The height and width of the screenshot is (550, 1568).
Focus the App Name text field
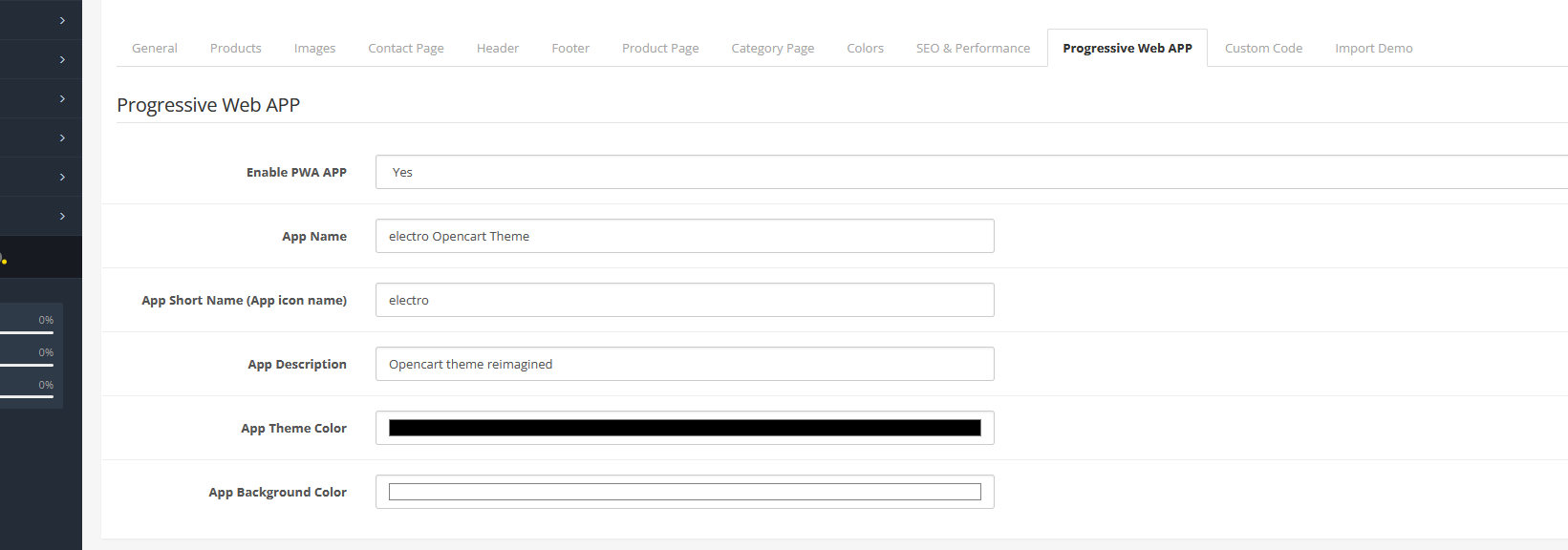[685, 236]
